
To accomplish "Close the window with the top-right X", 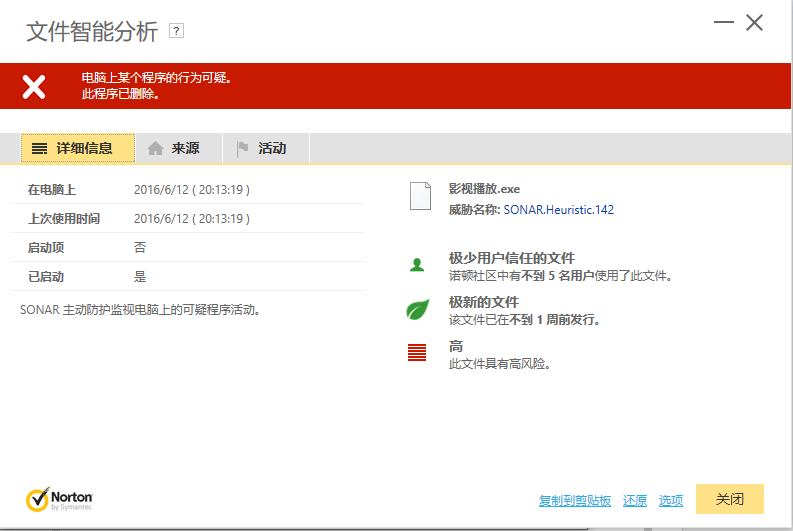I will tap(754, 23).
